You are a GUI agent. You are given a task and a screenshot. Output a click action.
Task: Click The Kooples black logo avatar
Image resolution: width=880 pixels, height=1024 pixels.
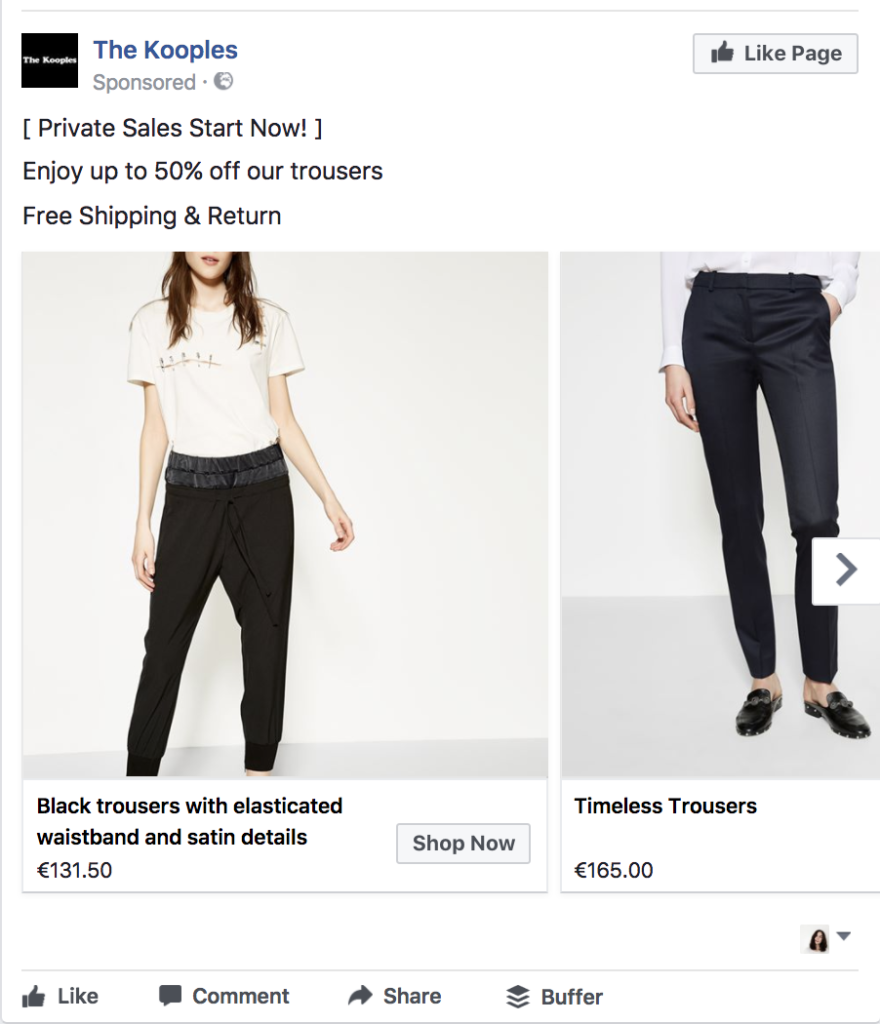(49, 61)
